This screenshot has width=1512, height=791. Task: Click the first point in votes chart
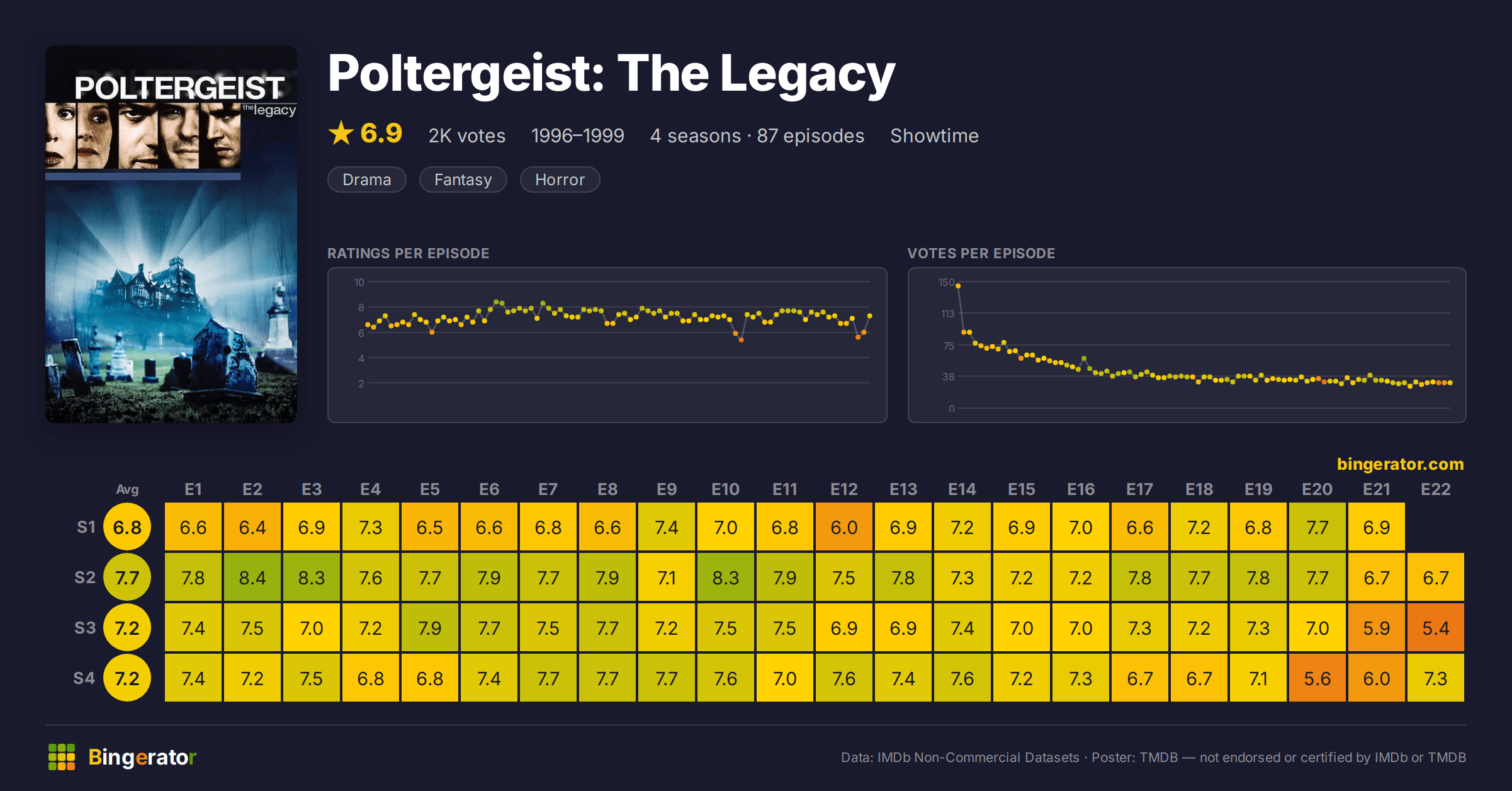point(958,286)
